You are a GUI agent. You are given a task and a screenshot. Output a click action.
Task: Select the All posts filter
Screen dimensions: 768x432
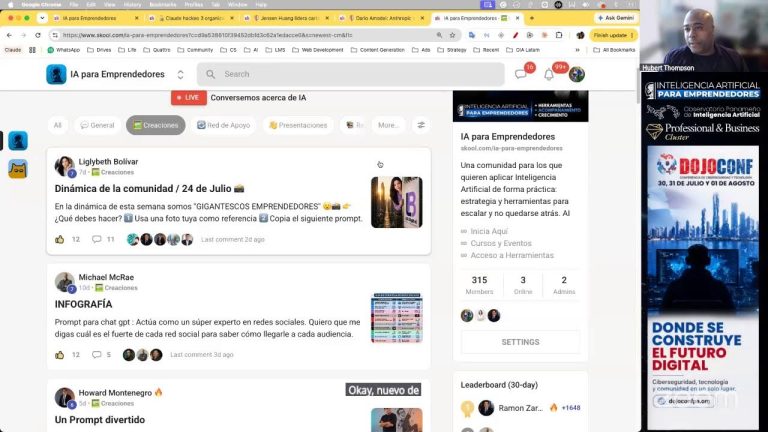click(58, 125)
